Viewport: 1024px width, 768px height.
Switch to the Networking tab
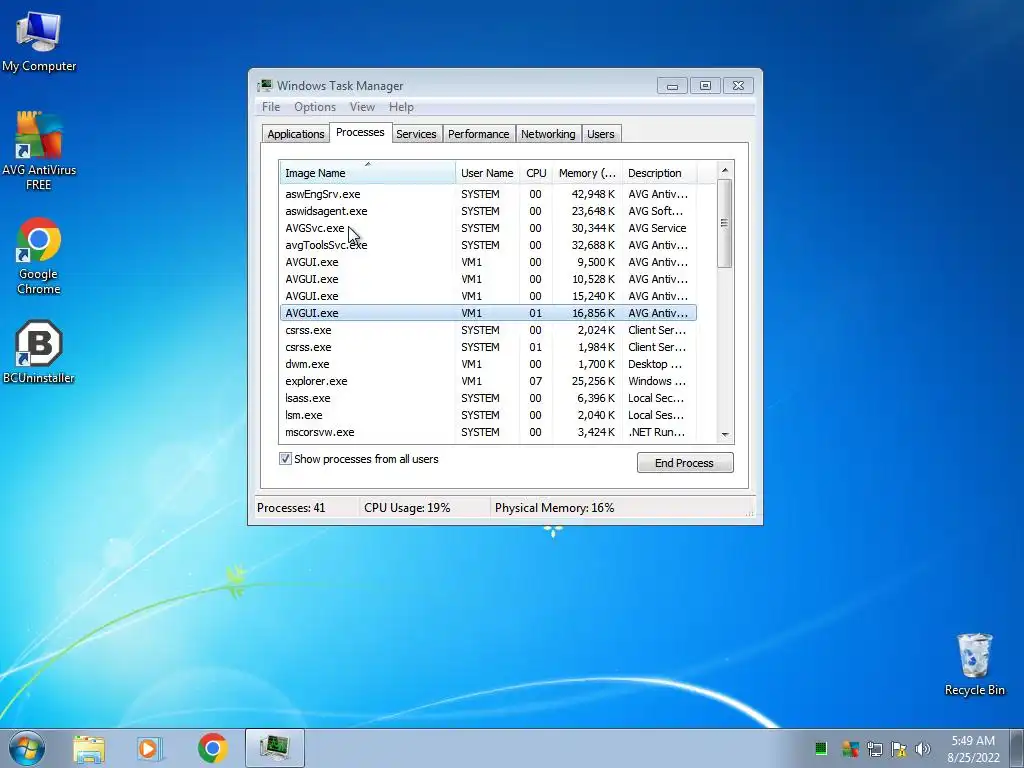click(548, 134)
